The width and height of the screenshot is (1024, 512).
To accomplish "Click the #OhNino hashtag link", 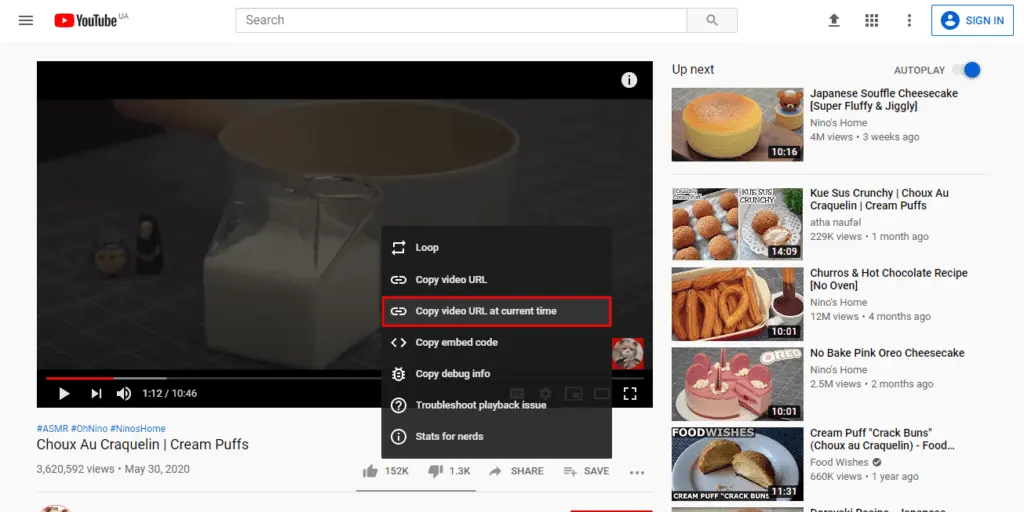I will click(x=89, y=428).
